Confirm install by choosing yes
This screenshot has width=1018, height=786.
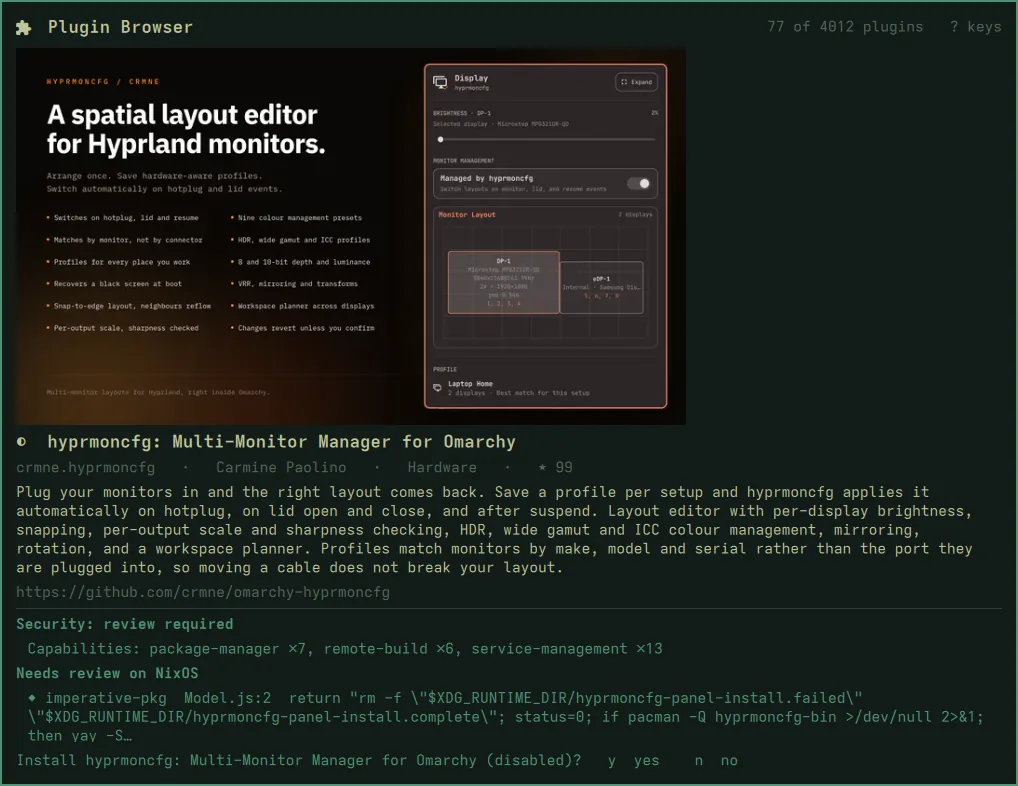click(633, 761)
